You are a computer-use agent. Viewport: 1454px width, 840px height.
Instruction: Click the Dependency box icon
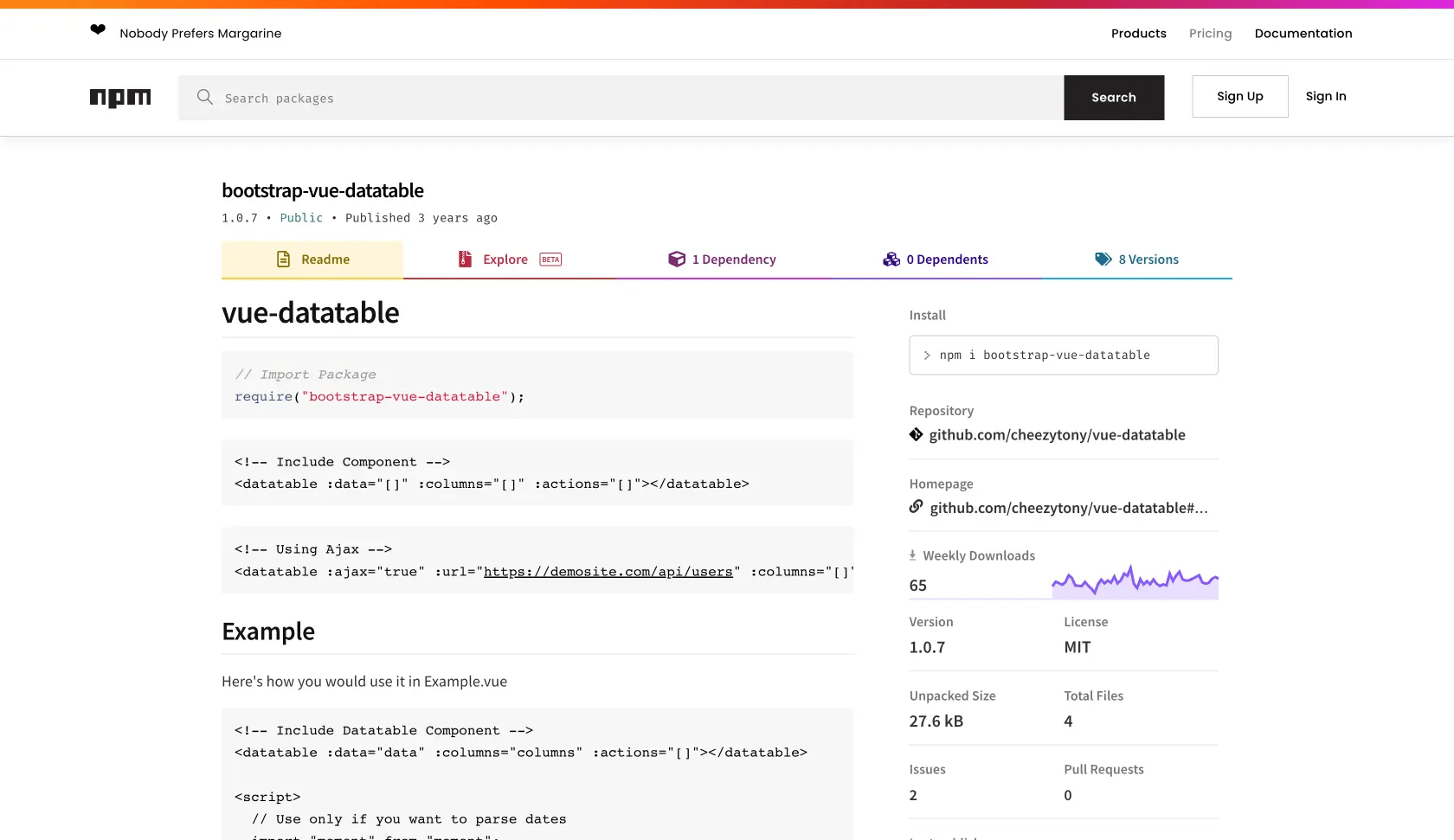point(677,260)
